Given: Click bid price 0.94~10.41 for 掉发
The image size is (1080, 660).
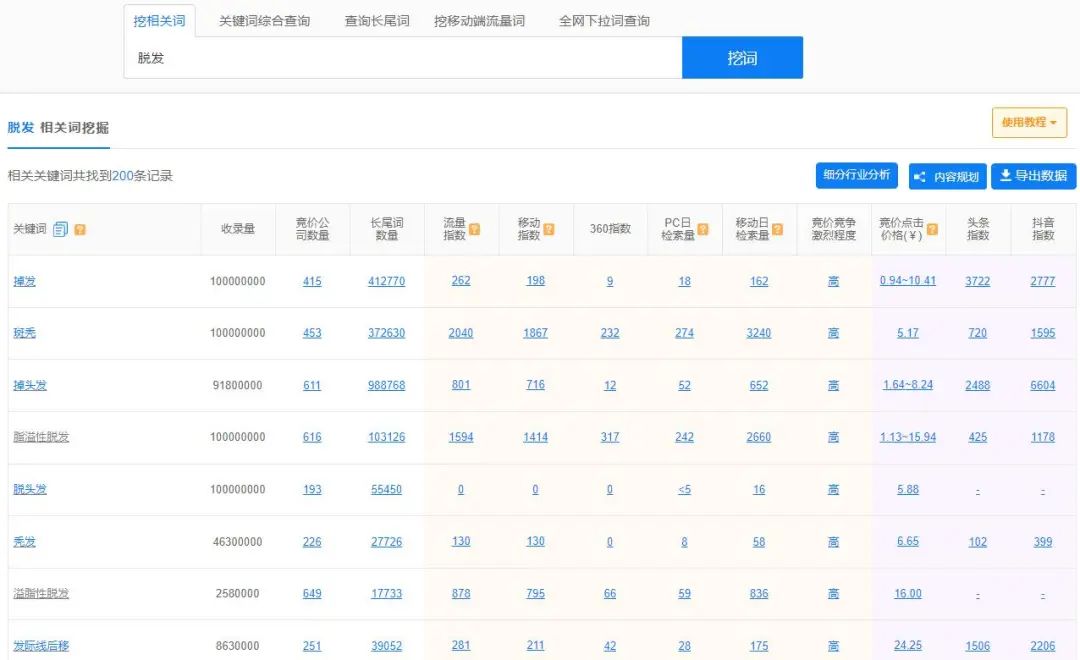Looking at the screenshot, I should (x=908, y=280).
